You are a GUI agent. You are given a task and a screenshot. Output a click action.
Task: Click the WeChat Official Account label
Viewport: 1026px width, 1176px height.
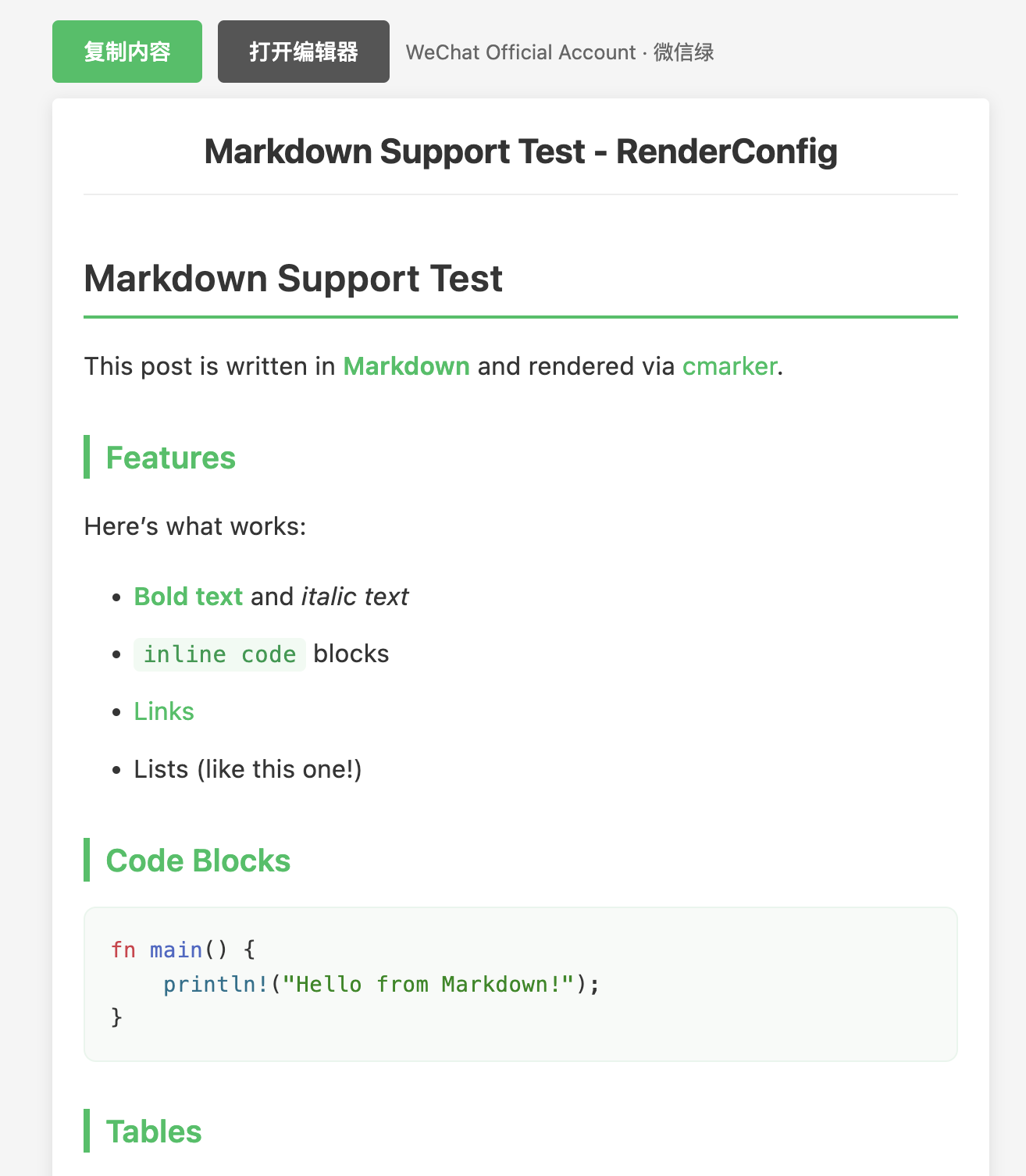pos(520,52)
